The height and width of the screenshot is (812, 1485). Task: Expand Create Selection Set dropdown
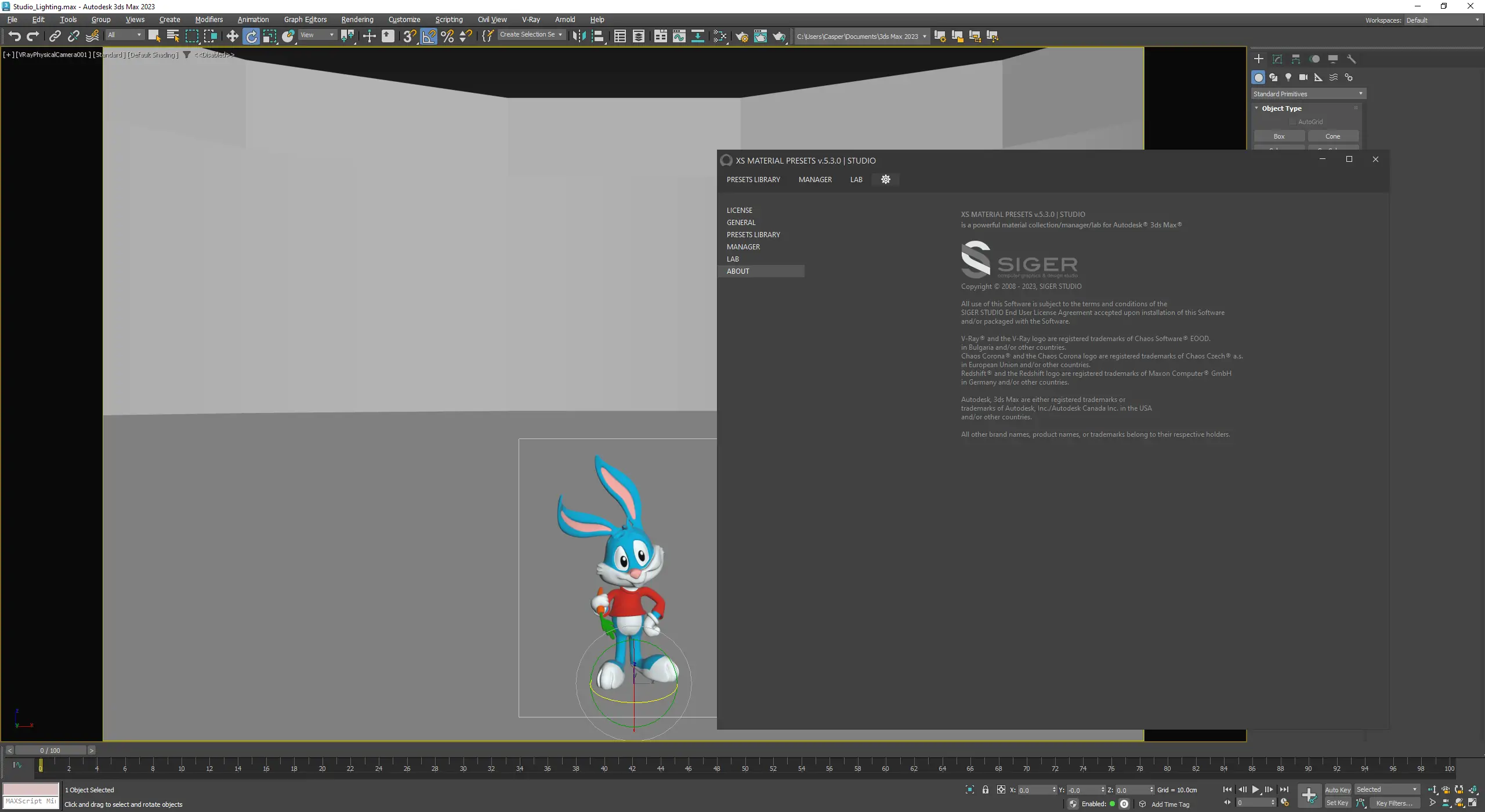click(x=531, y=35)
